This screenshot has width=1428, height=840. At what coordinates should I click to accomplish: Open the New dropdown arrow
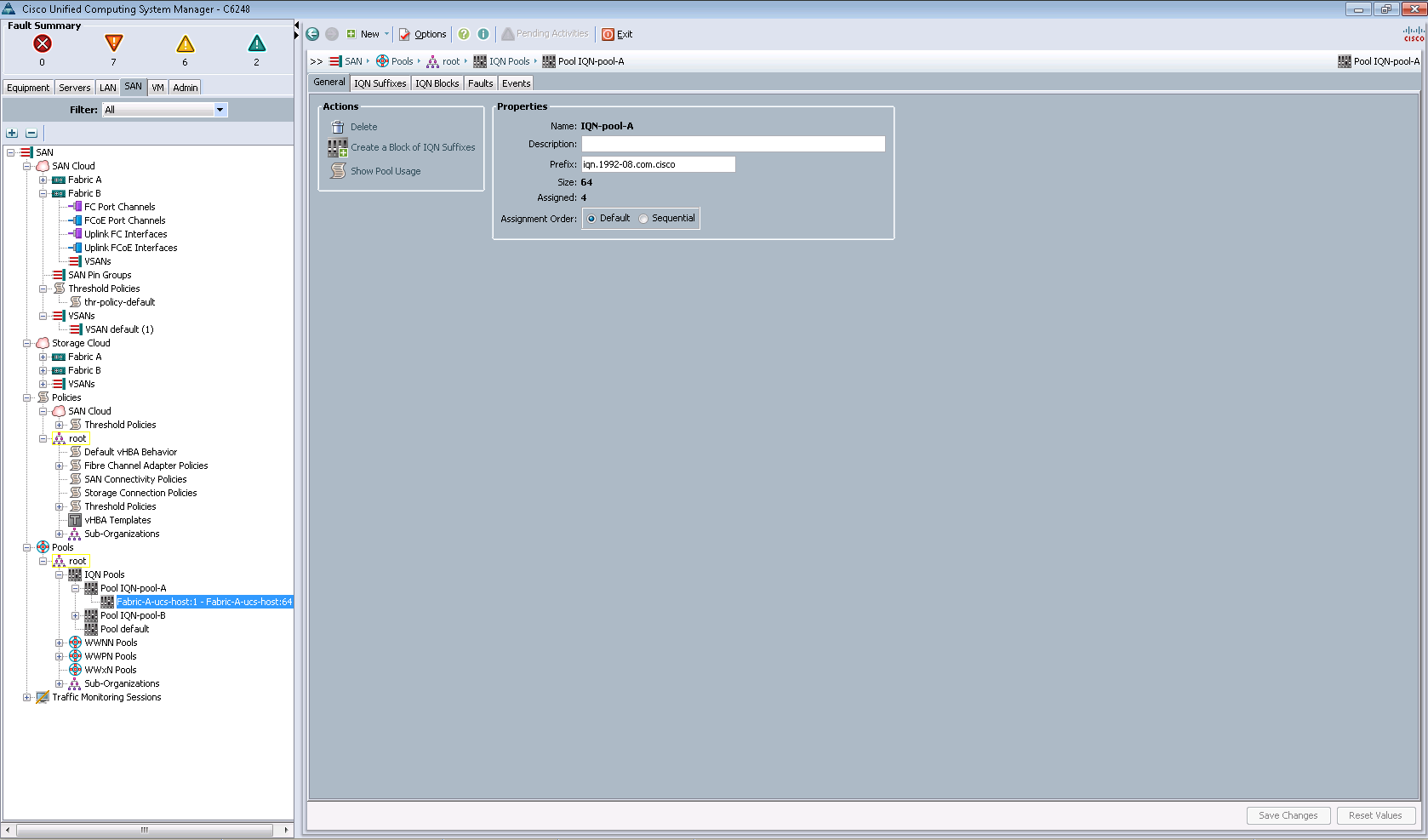pos(386,34)
